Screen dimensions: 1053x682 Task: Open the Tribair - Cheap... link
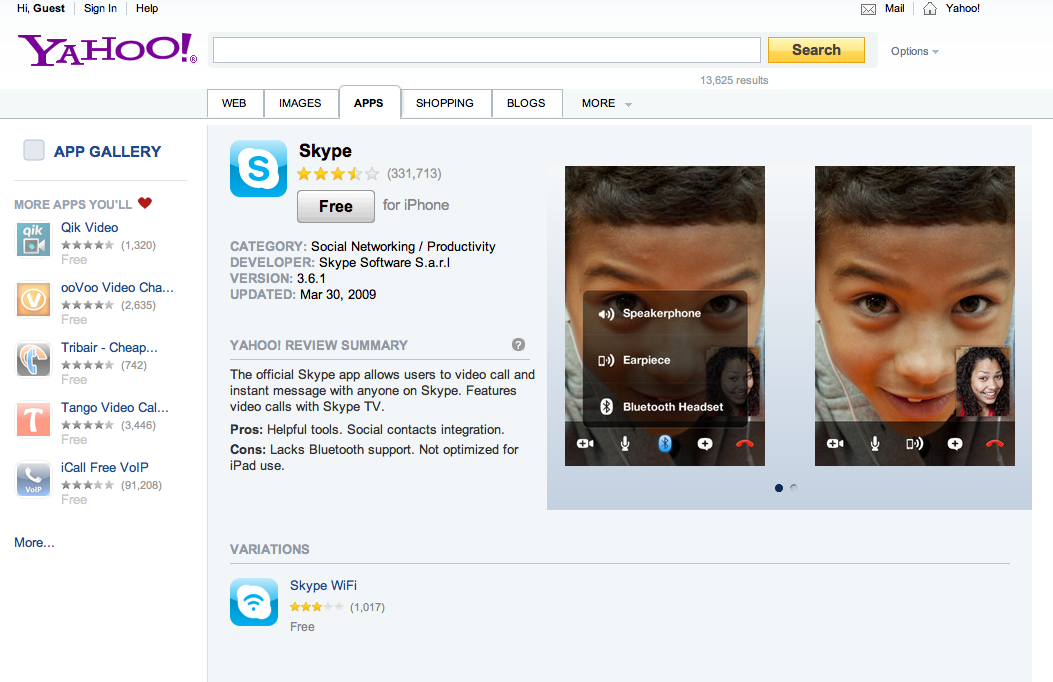click(109, 347)
